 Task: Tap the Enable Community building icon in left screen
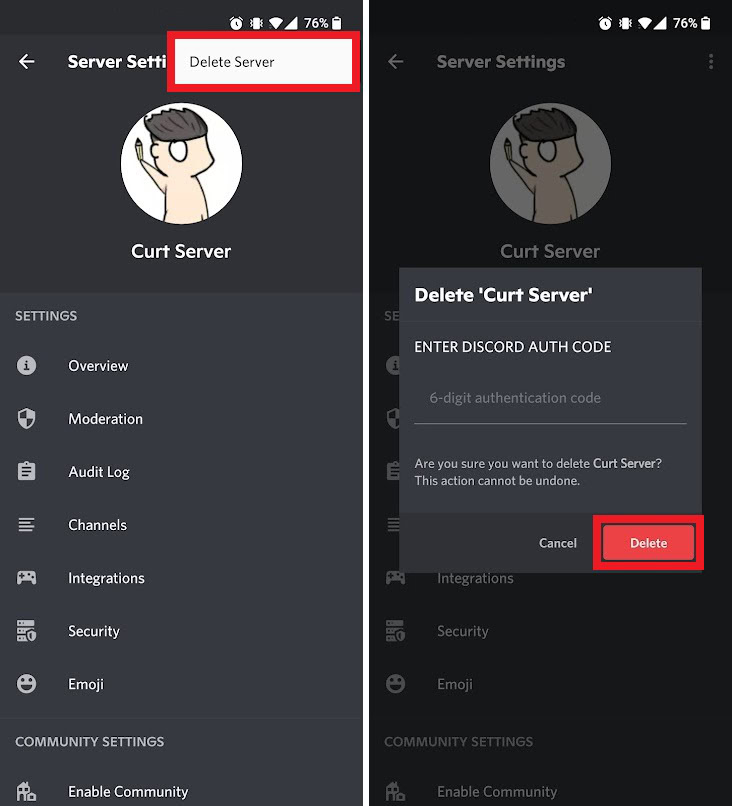point(26,791)
